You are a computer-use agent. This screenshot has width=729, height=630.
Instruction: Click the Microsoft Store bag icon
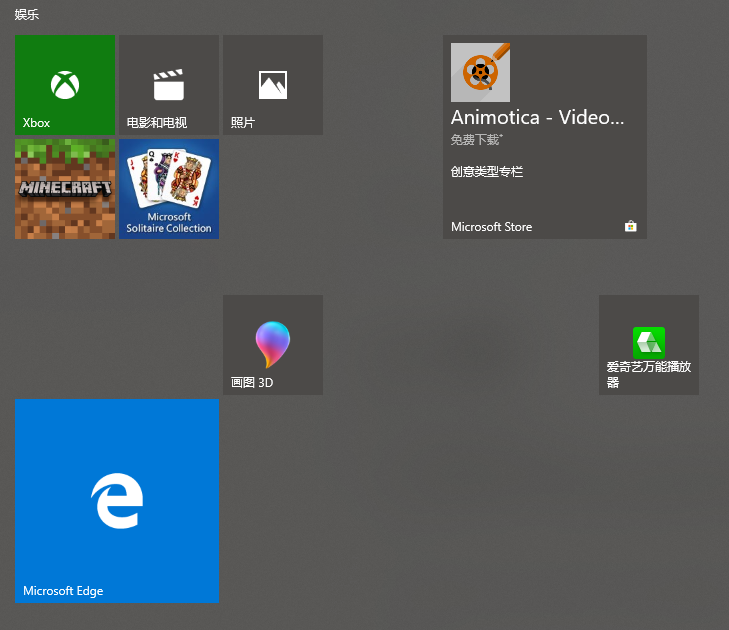[x=630, y=226]
